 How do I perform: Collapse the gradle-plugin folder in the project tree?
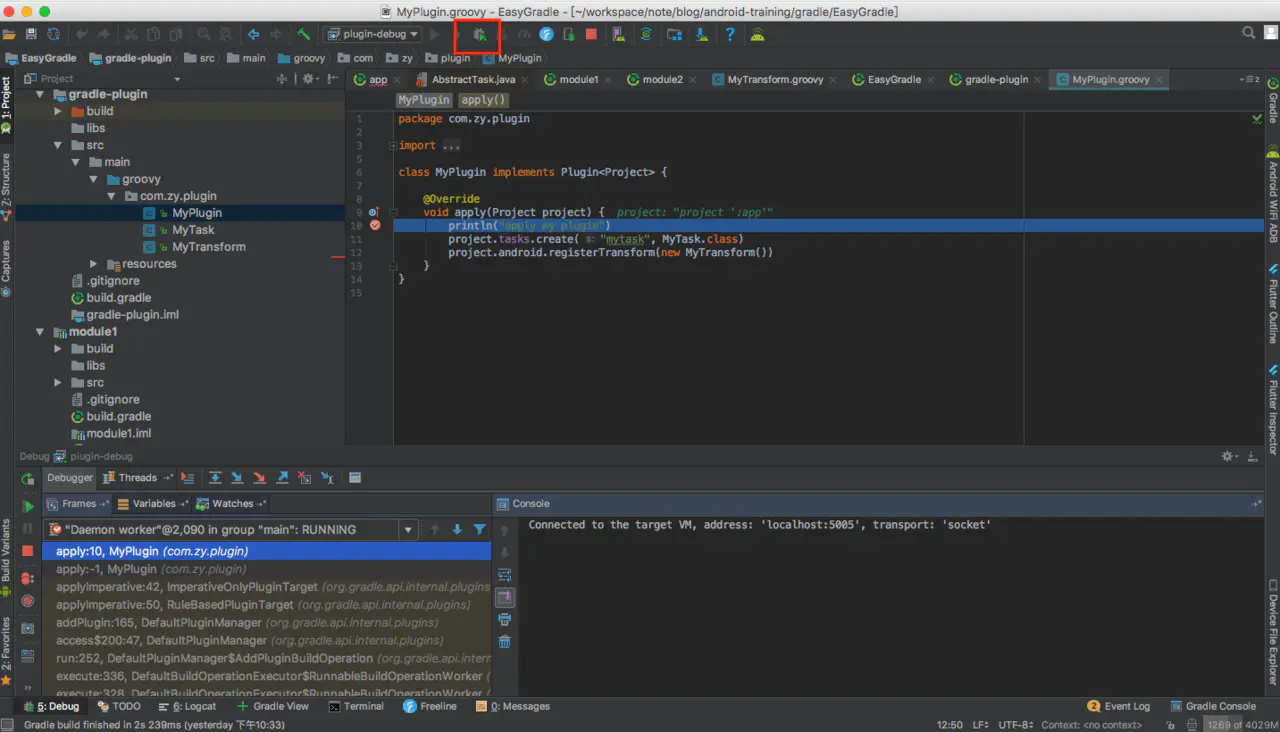pos(41,94)
